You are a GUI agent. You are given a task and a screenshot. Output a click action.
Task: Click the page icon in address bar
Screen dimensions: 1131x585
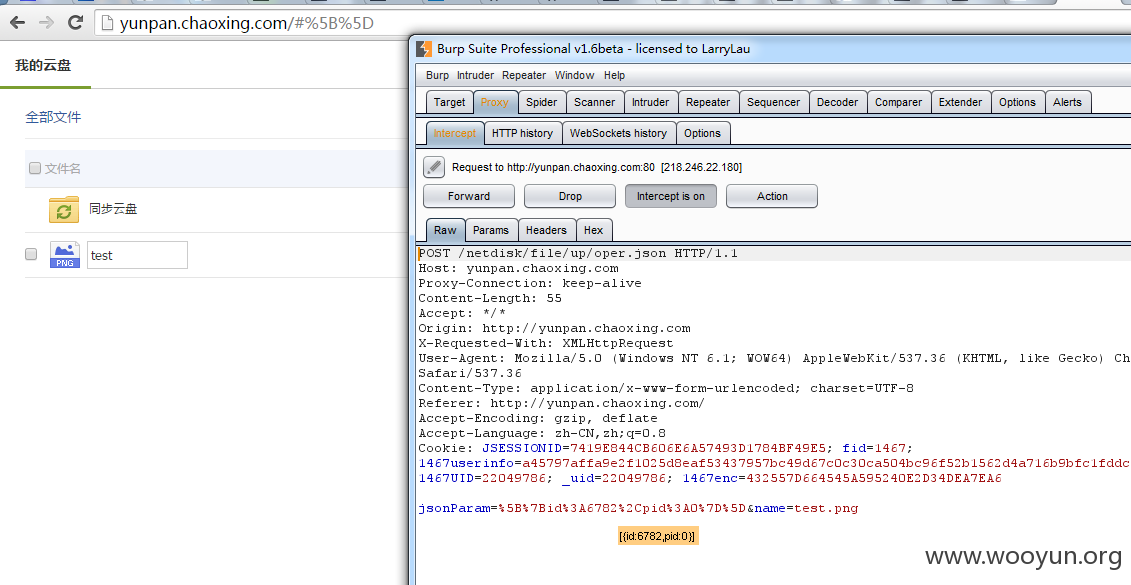(x=107, y=23)
